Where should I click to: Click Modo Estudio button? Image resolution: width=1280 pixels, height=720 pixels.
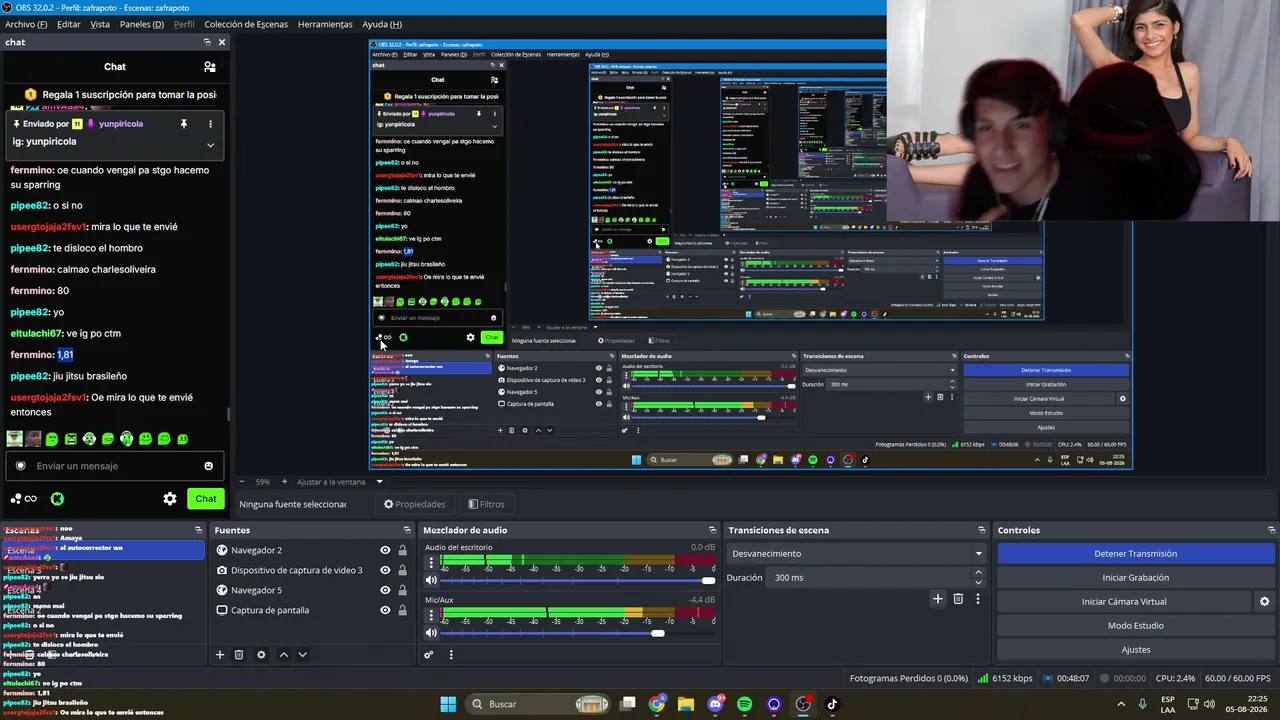(x=1136, y=625)
